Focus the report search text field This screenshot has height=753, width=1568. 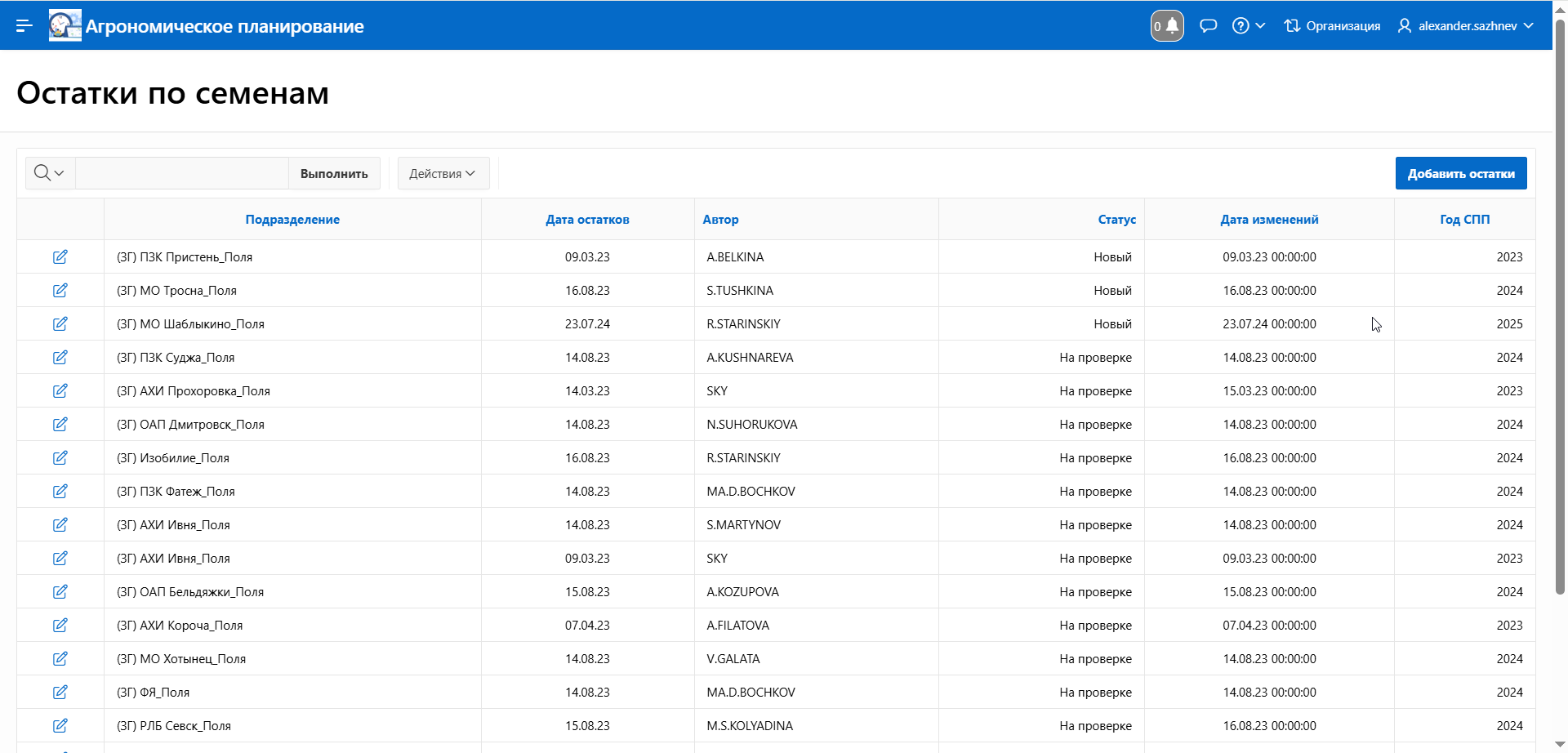182,174
